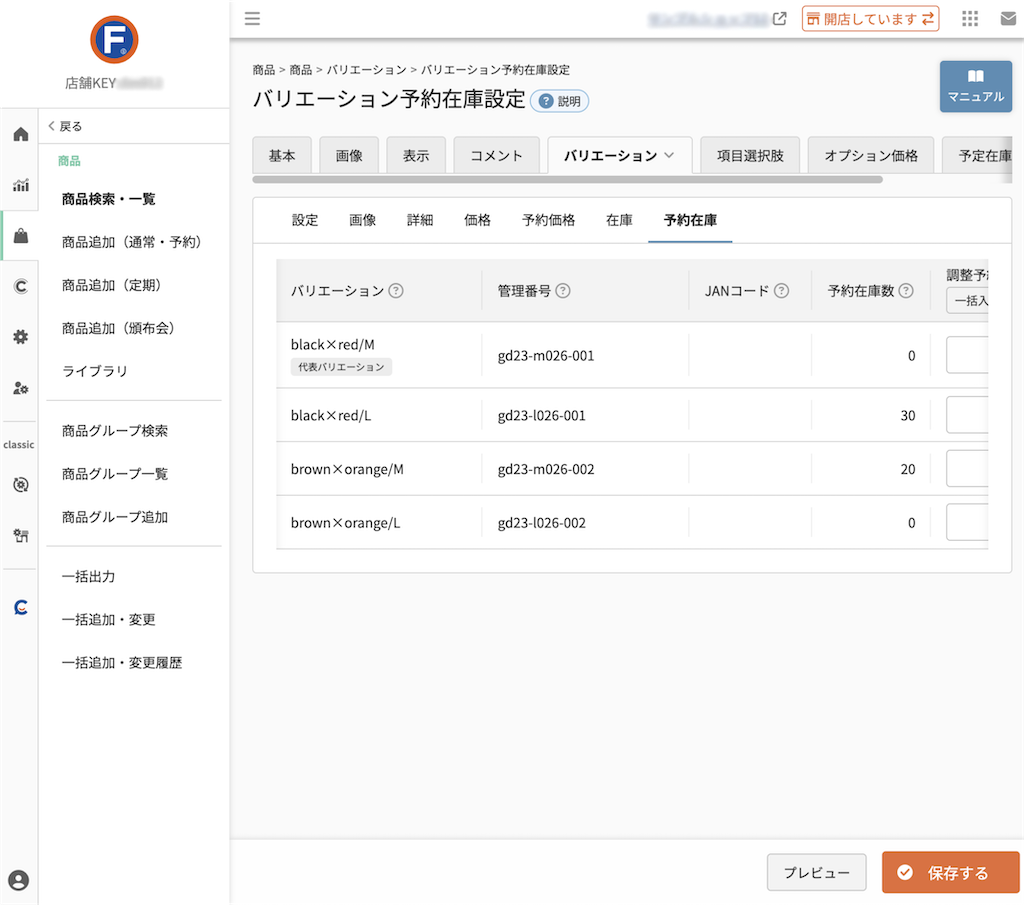
Task: Open the C sidebar icon below products
Action: [x=21, y=286]
